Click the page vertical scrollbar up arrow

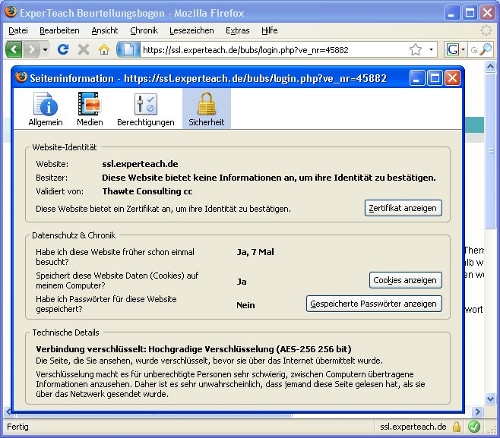tap(490, 67)
